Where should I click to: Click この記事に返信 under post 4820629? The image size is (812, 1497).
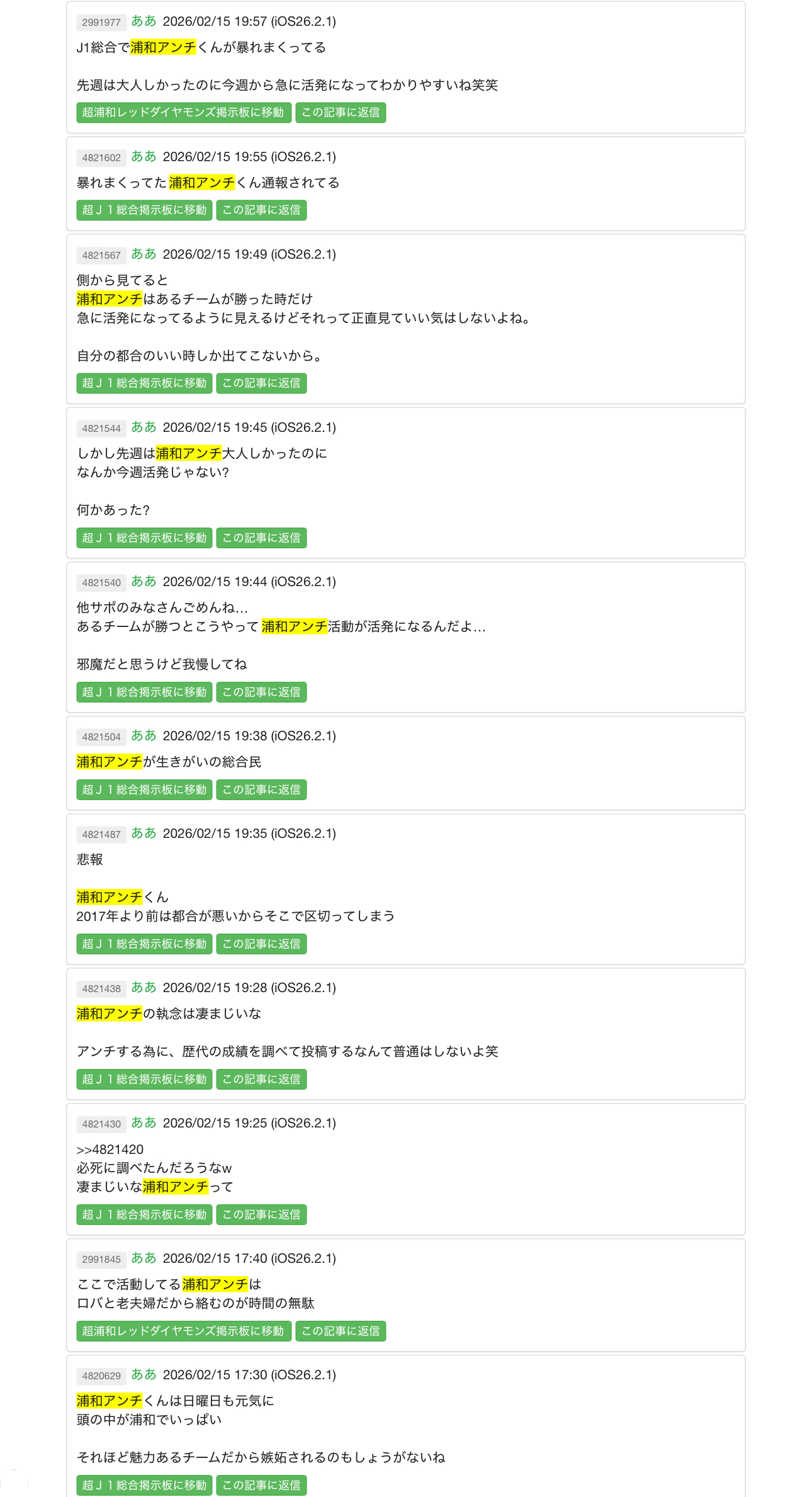(261, 1486)
